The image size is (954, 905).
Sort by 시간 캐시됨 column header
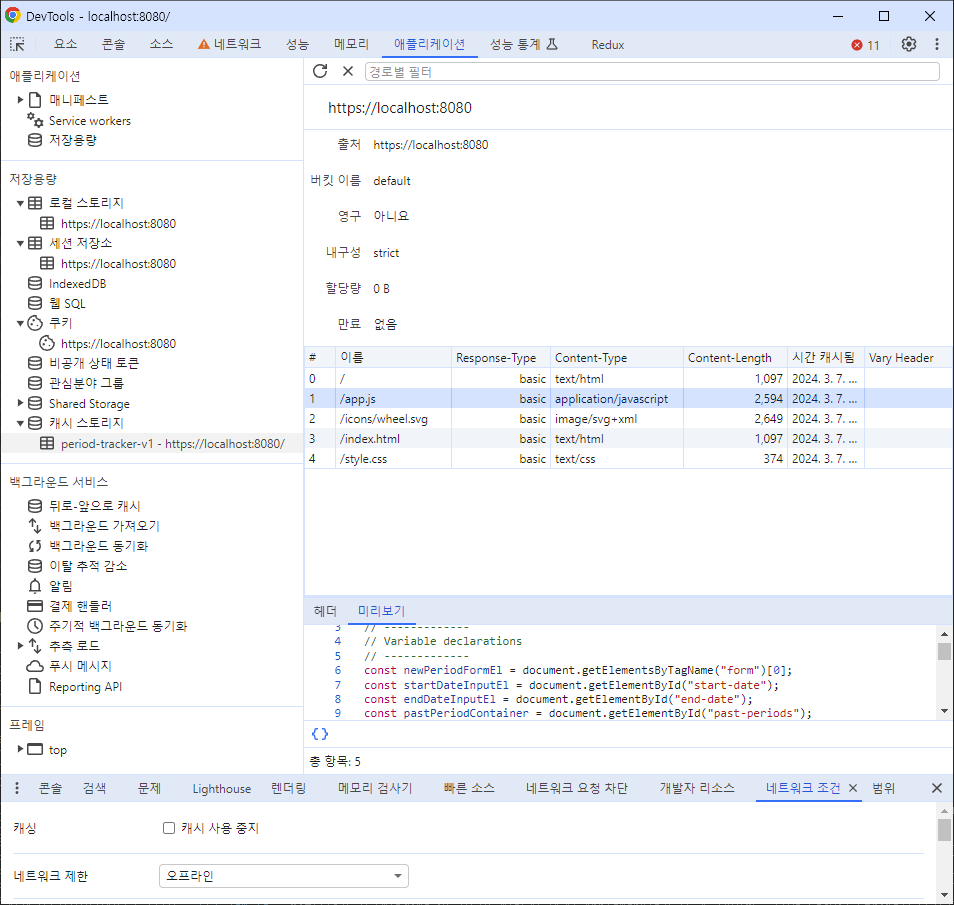tap(826, 358)
